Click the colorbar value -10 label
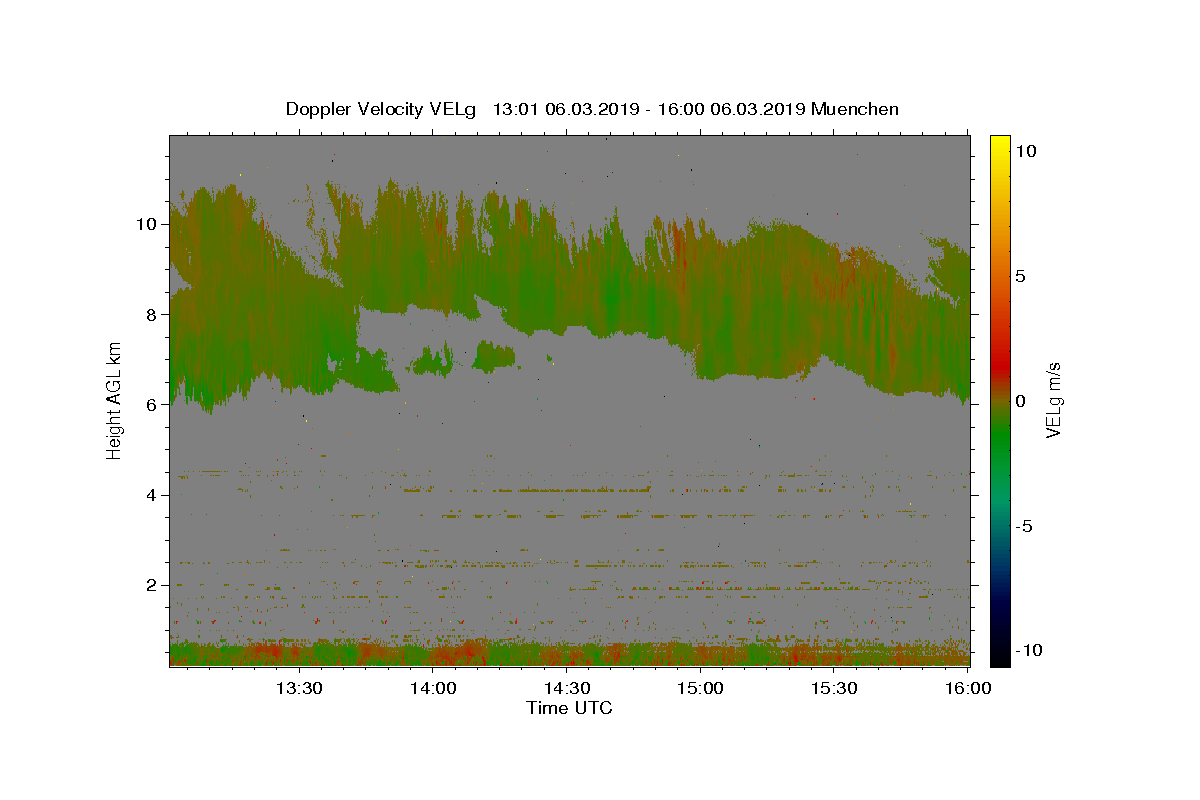 pos(1031,651)
